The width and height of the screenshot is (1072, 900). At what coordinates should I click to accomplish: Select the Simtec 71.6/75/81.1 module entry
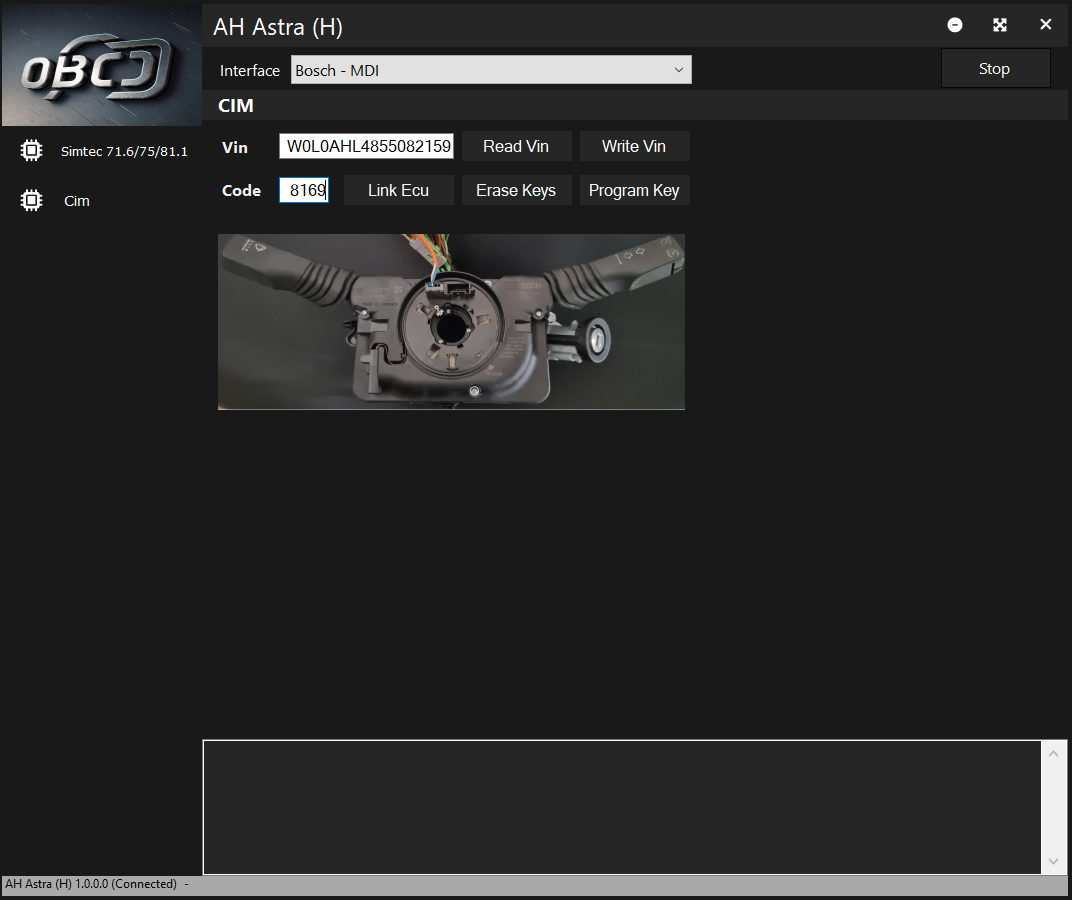pyautogui.click(x=124, y=151)
